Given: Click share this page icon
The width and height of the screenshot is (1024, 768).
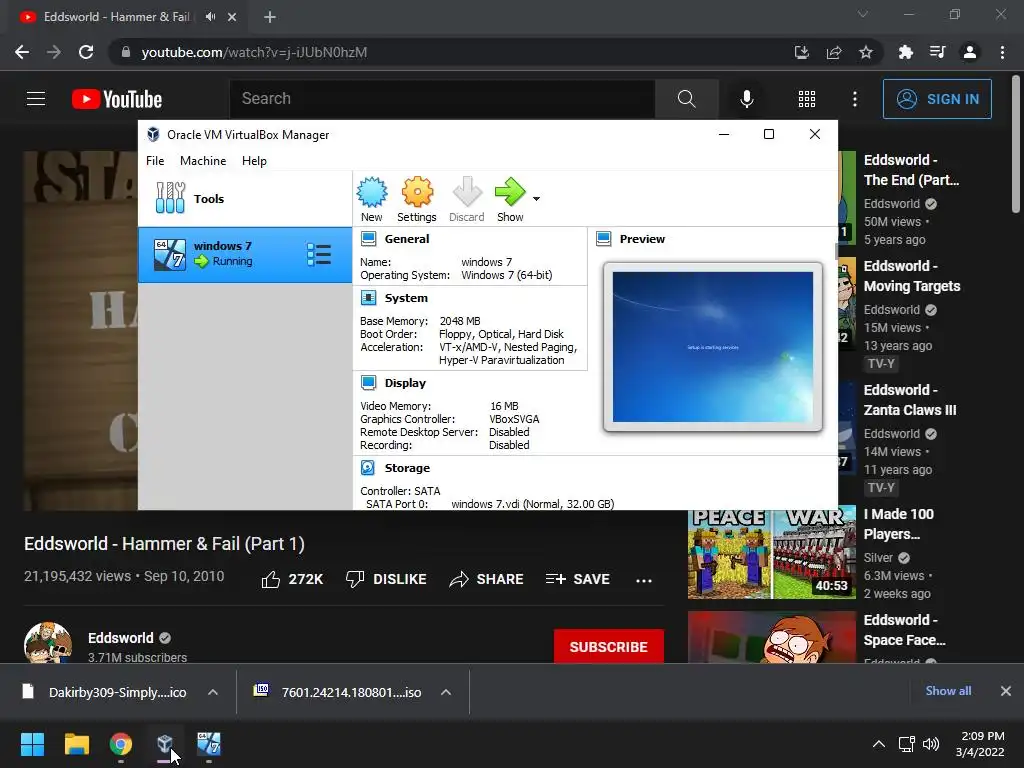Looking at the screenshot, I should pos(834,52).
